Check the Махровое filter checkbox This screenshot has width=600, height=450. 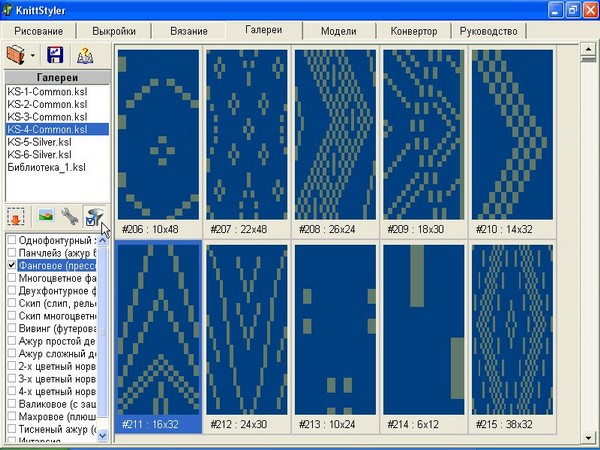click(12, 416)
